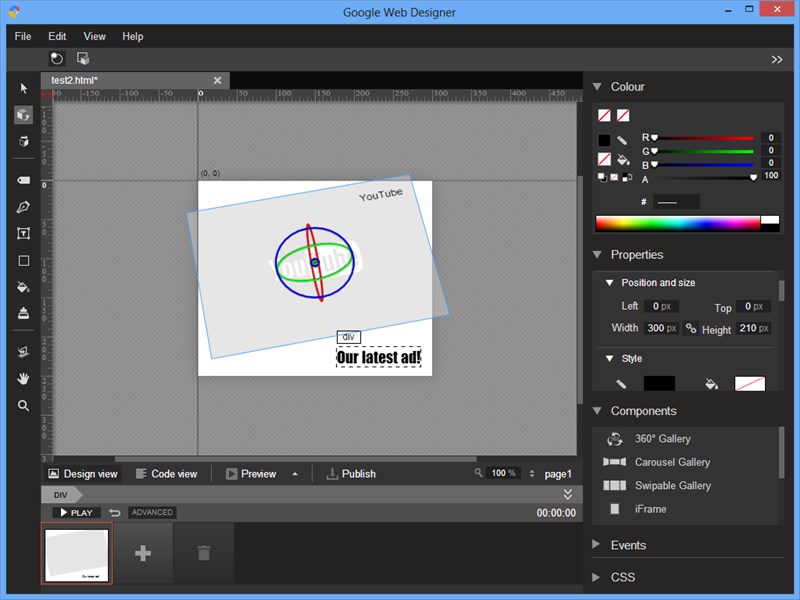Open the page1 page selector
This screenshot has width=800, height=600.
tap(558, 474)
